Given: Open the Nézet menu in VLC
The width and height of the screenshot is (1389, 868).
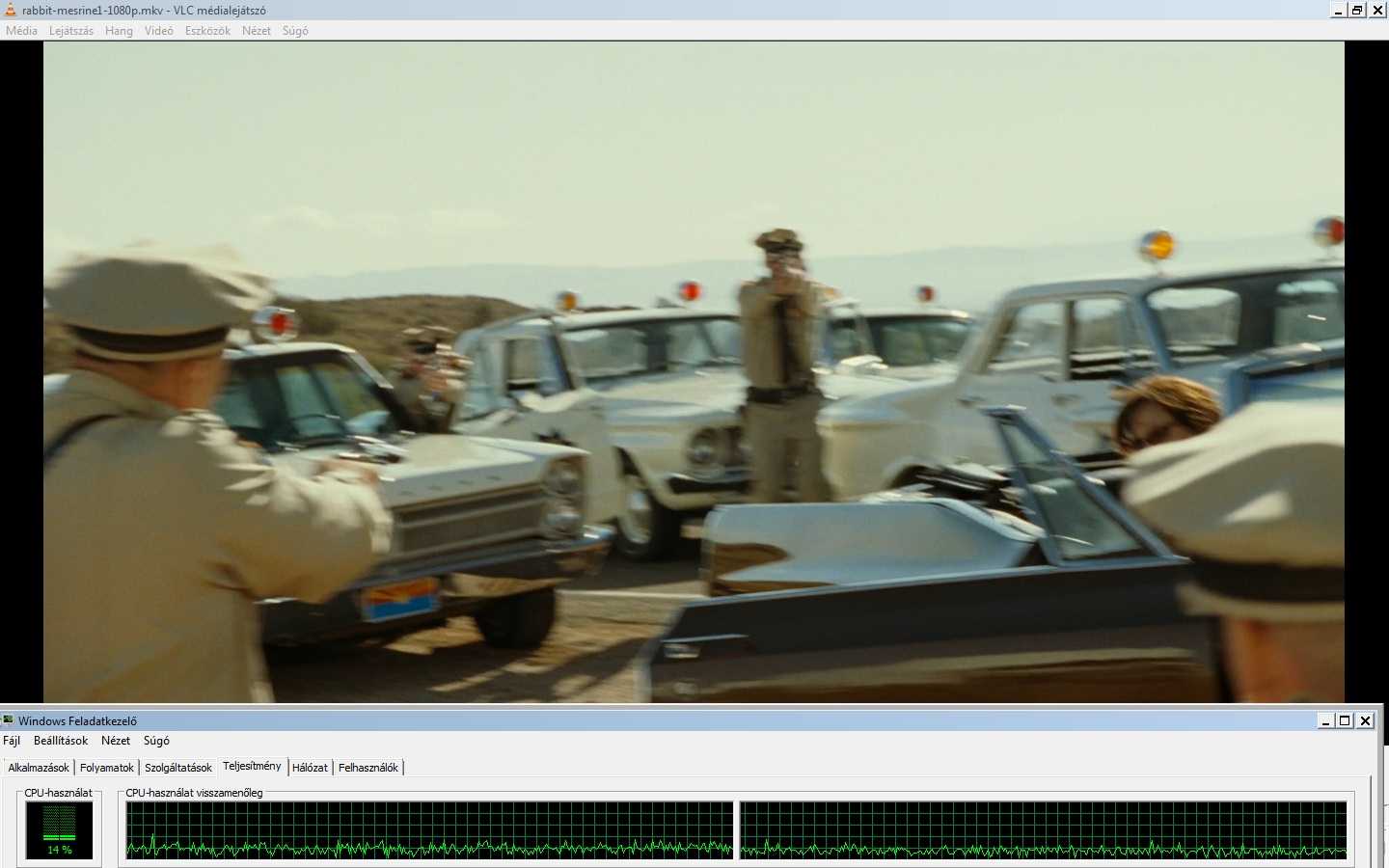Looking at the screenshot, I should point(257,31).
